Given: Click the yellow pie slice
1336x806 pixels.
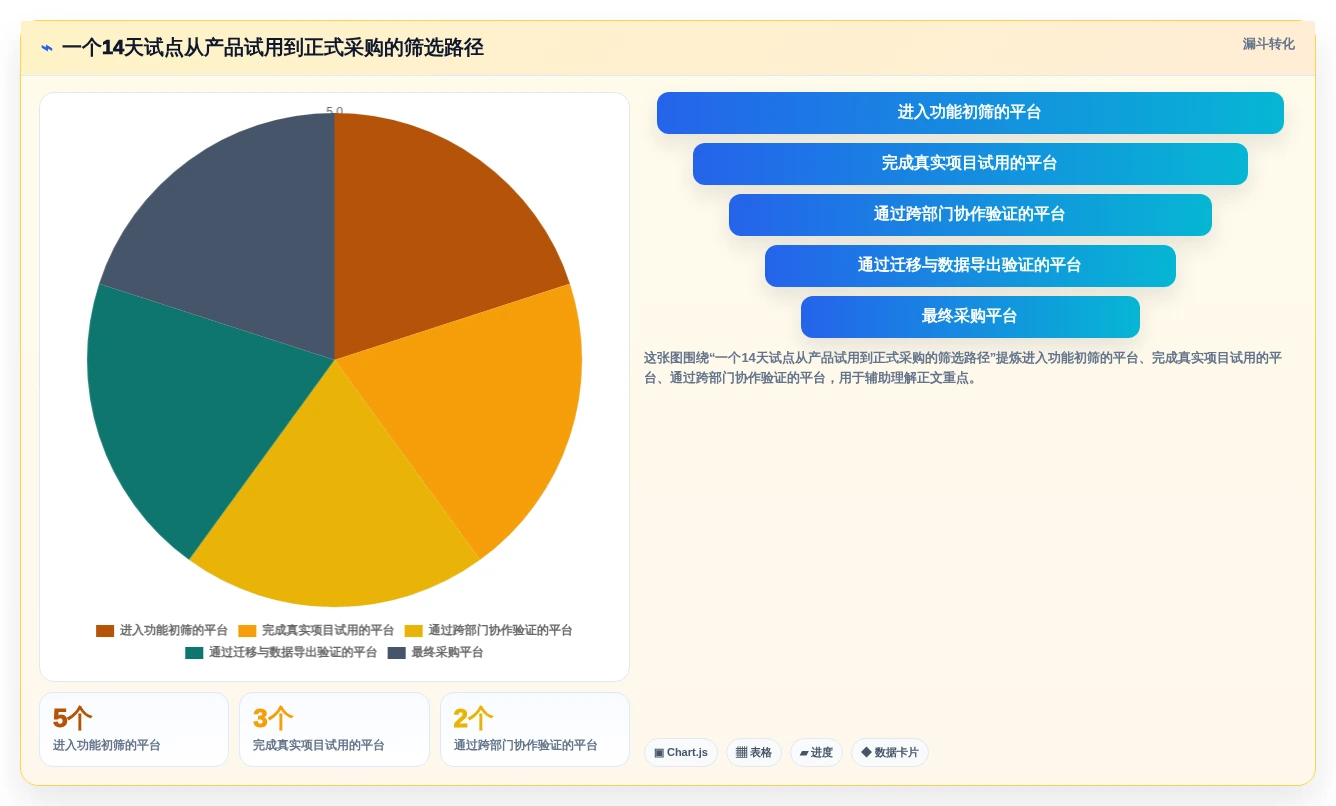Looking at the screenshot, I should [x=335, y=510].
